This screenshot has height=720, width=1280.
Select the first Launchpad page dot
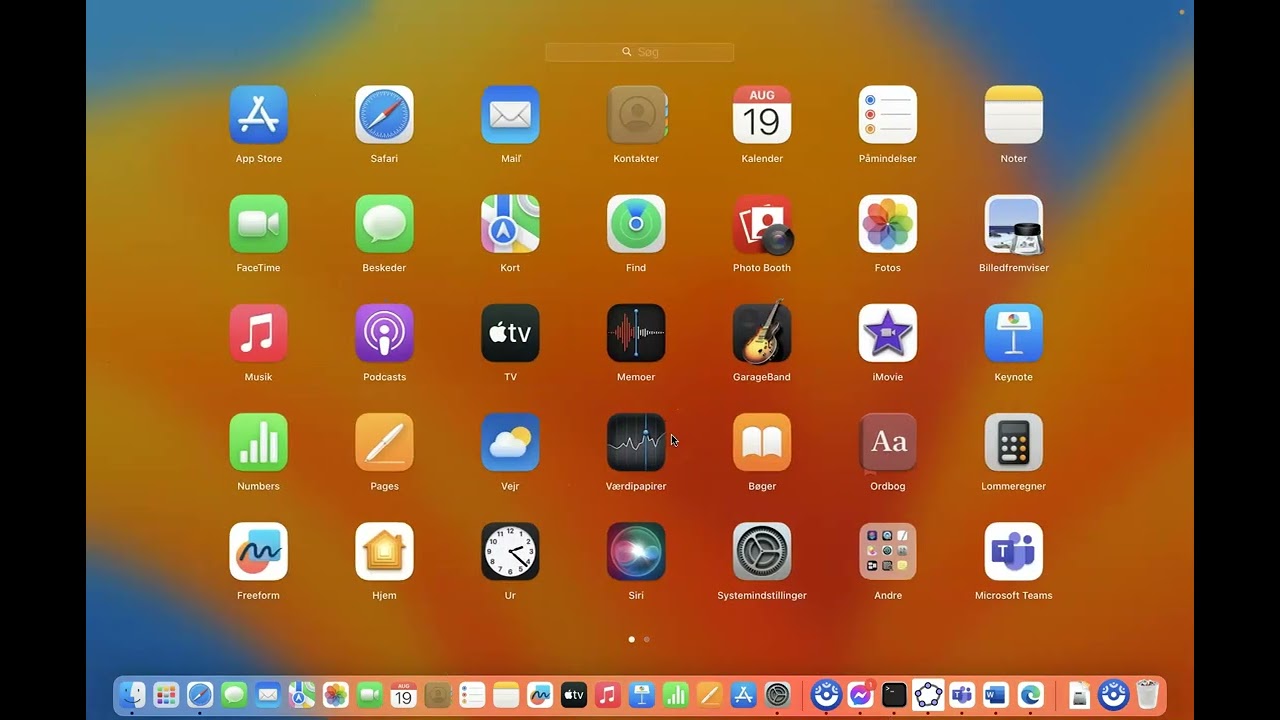[631, 639]
